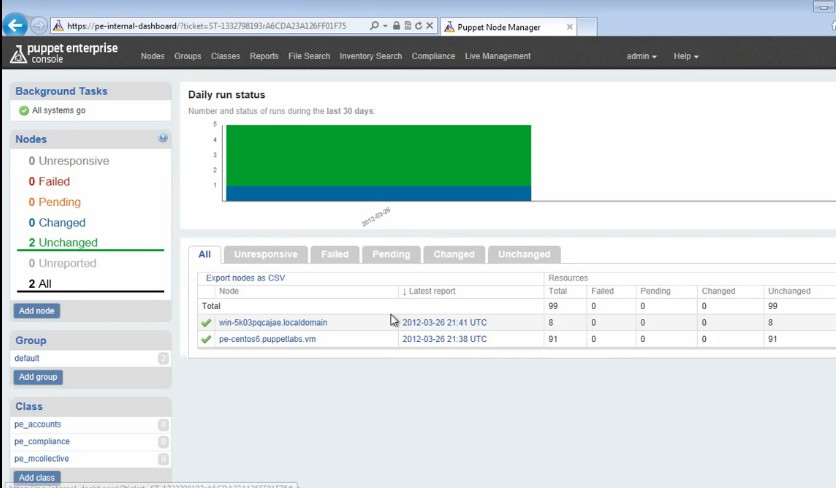The image size is (836, 488).
Task: Select the Unresponsive tab
Action: pos(266,254)
